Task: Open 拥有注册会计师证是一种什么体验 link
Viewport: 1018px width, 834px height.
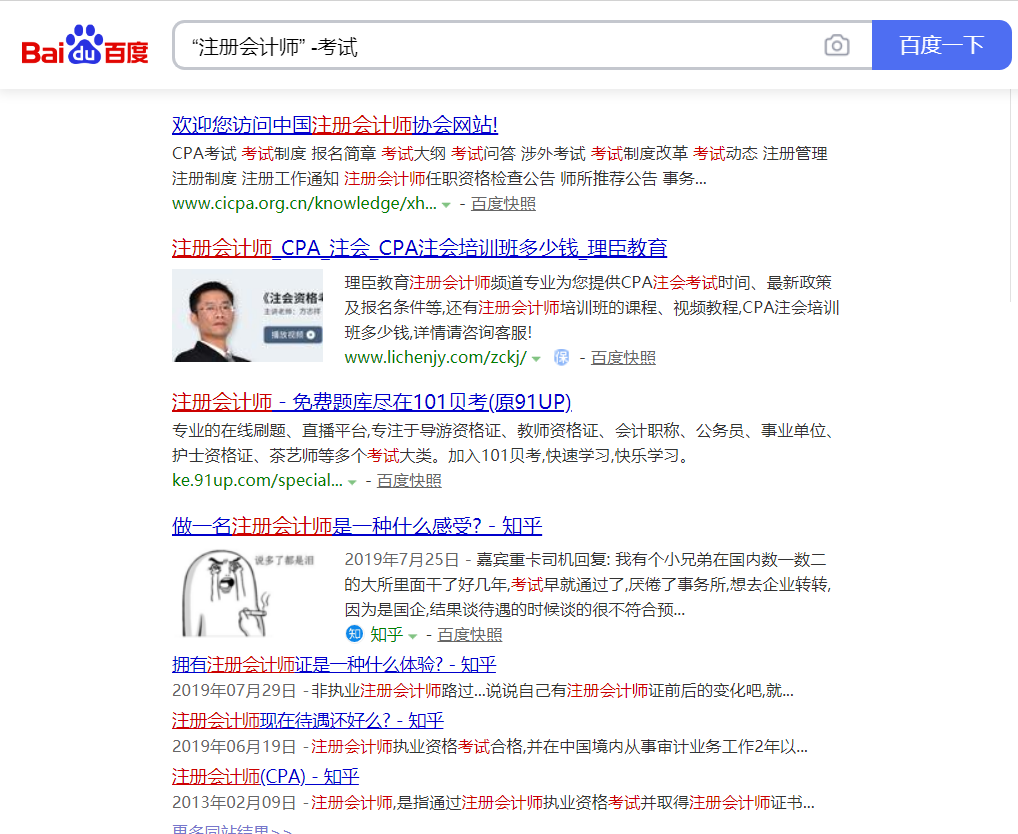Action: (334, 665)
